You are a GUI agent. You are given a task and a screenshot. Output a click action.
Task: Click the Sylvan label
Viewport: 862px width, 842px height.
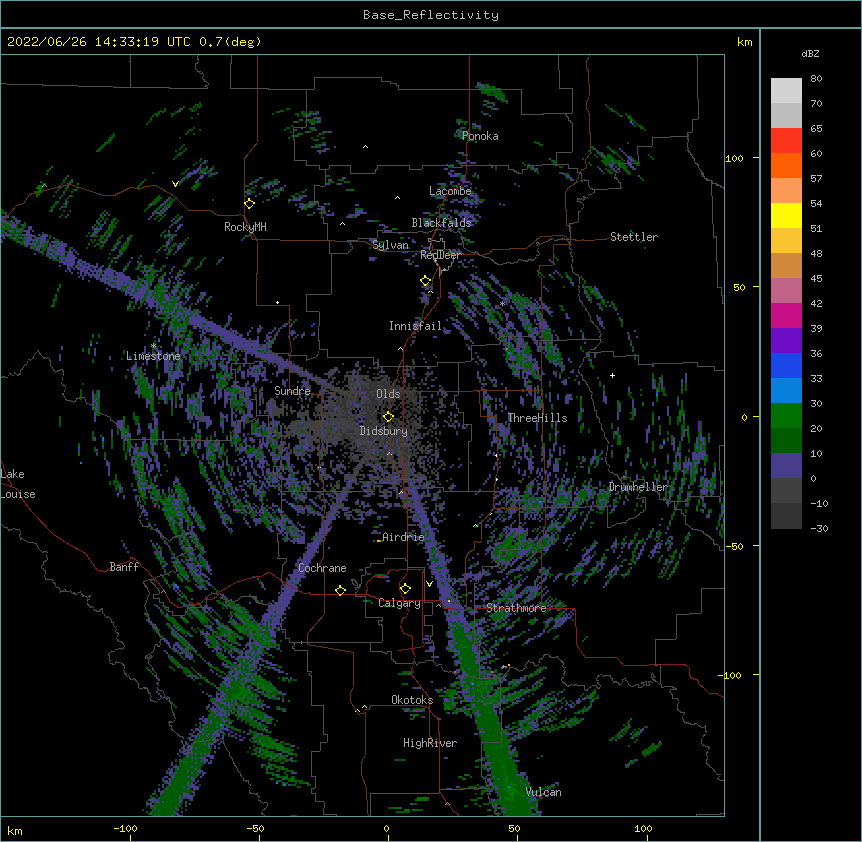[390, 245]
